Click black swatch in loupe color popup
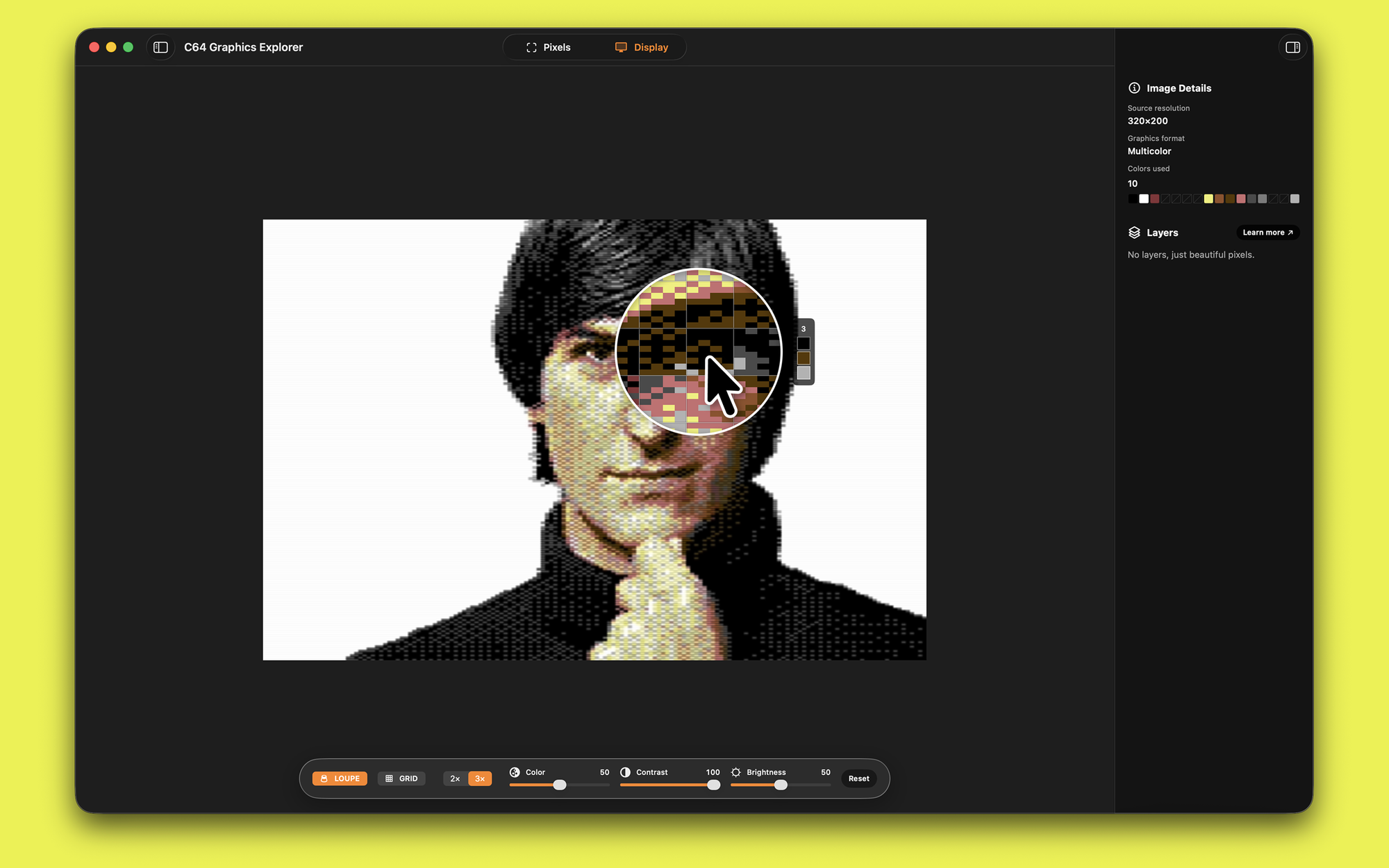The image size is (1389, 868). (804, 344)
